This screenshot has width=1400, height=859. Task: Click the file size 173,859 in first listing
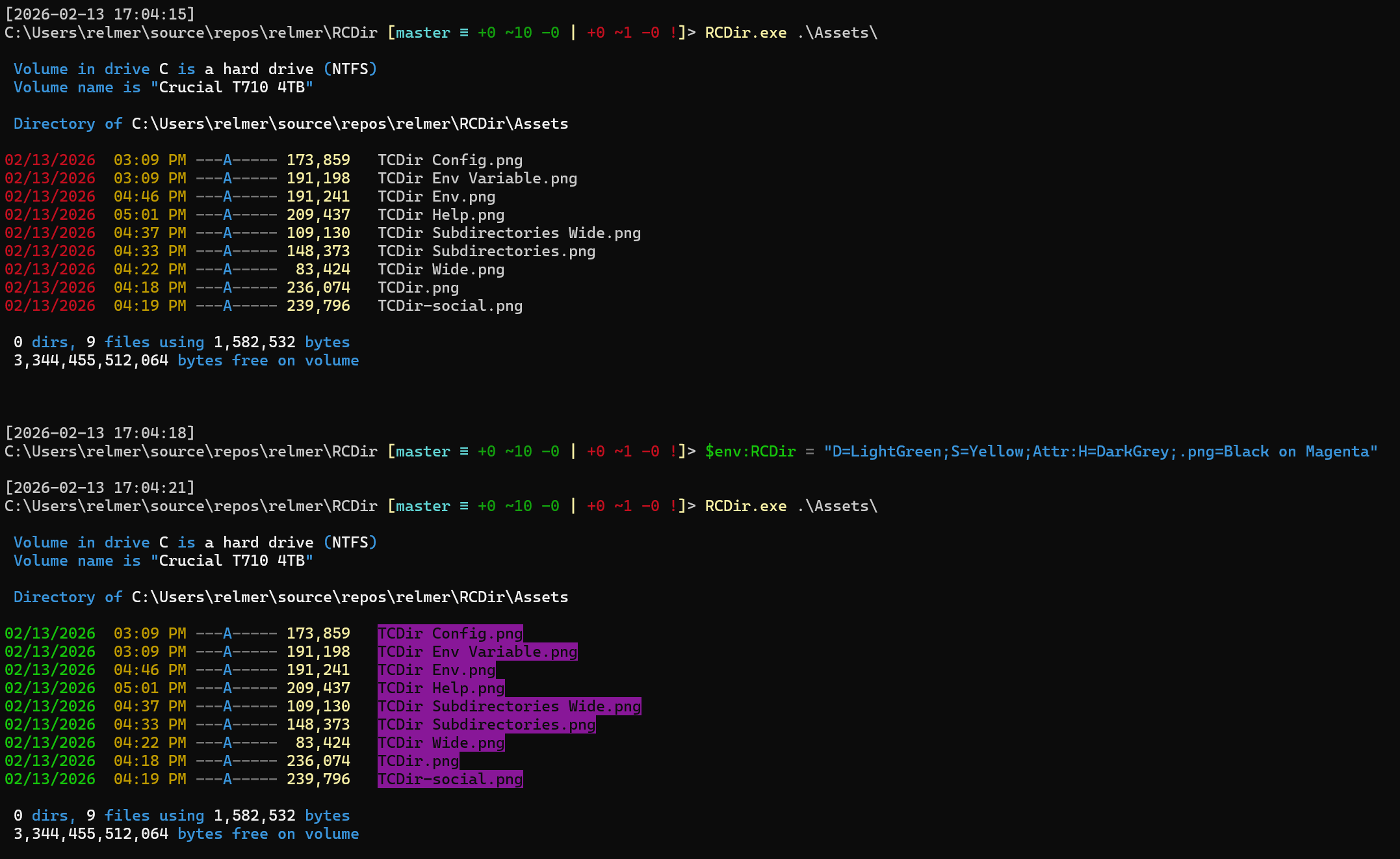tap(318, 160)
